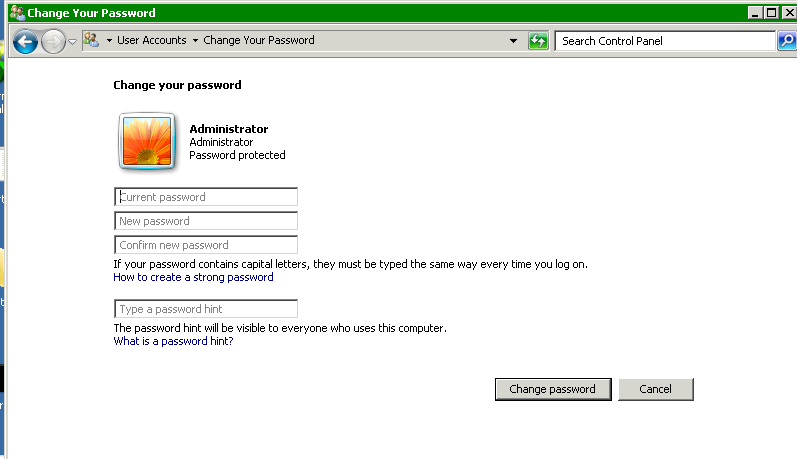
Task: Click the User Accounts icon in address bar
Action: (91, 40)
